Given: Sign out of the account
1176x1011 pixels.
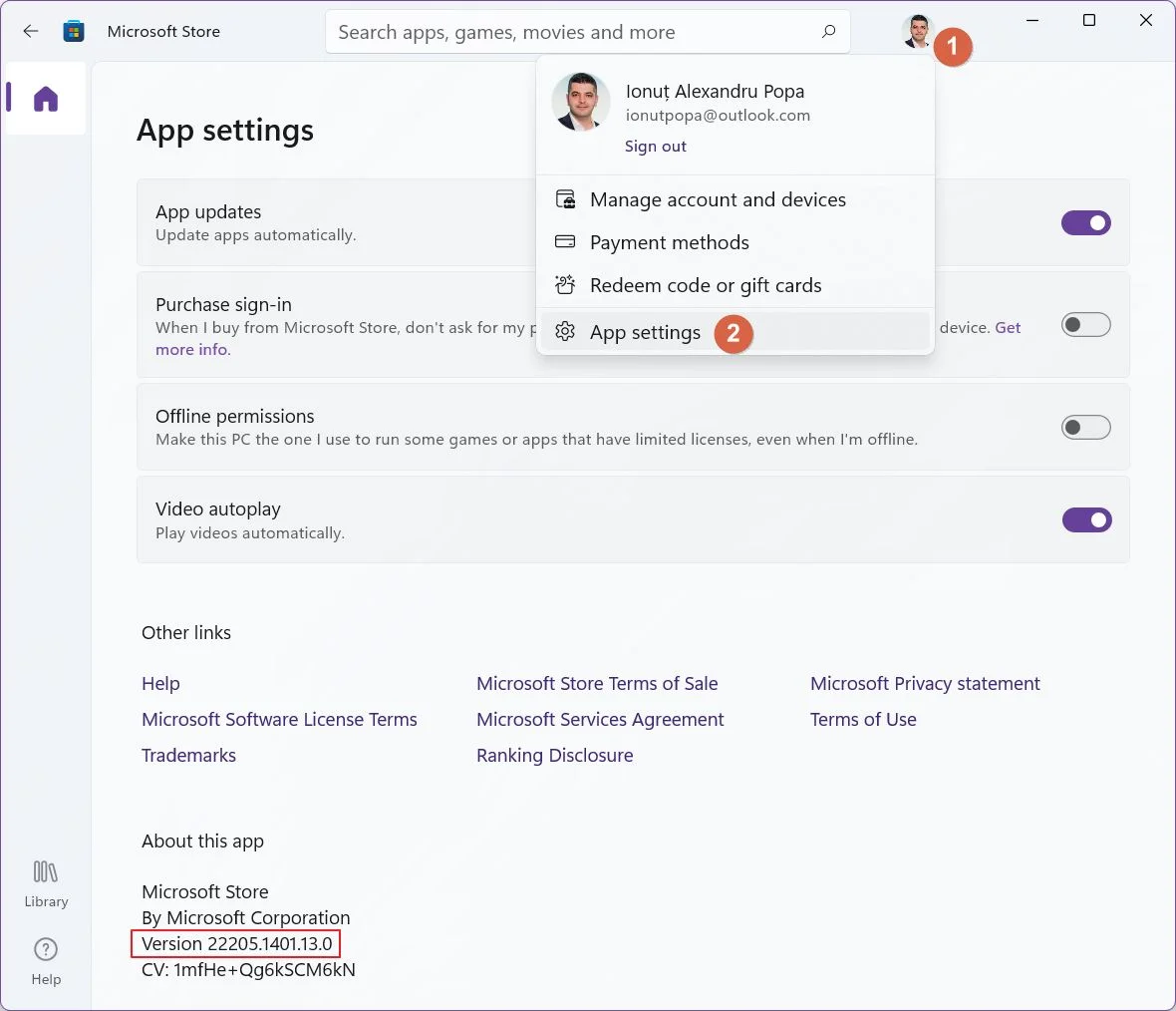Looking at the screenshot, I should pos(656,147).
